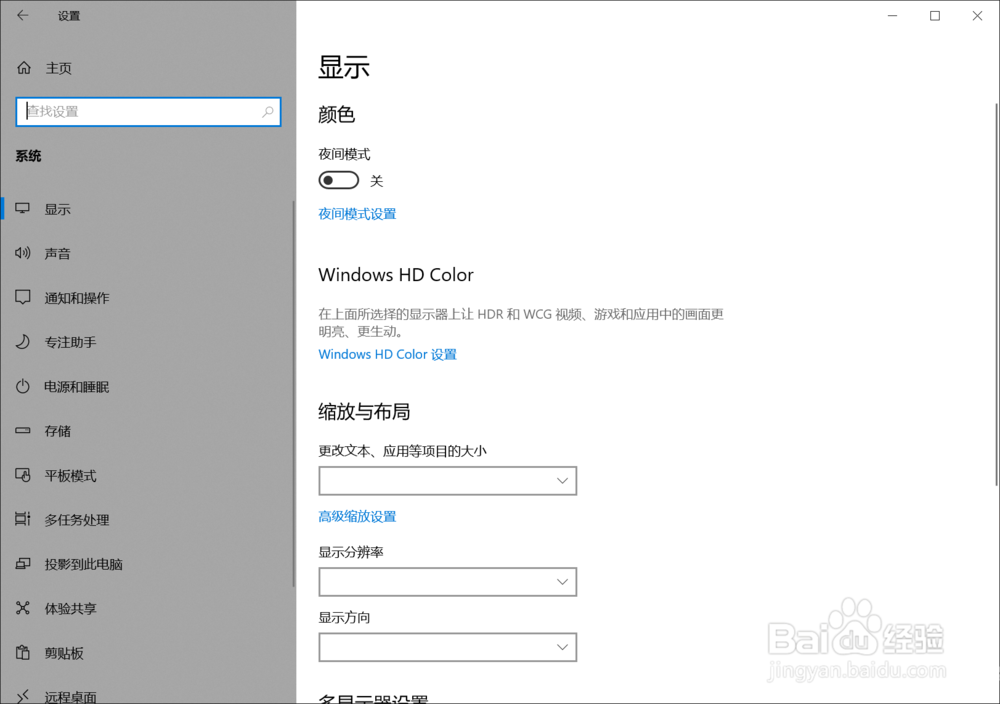The image size is (1000, 704).
Task: Click the multitasking icon for 多任务处理
Action: [23, 519]
